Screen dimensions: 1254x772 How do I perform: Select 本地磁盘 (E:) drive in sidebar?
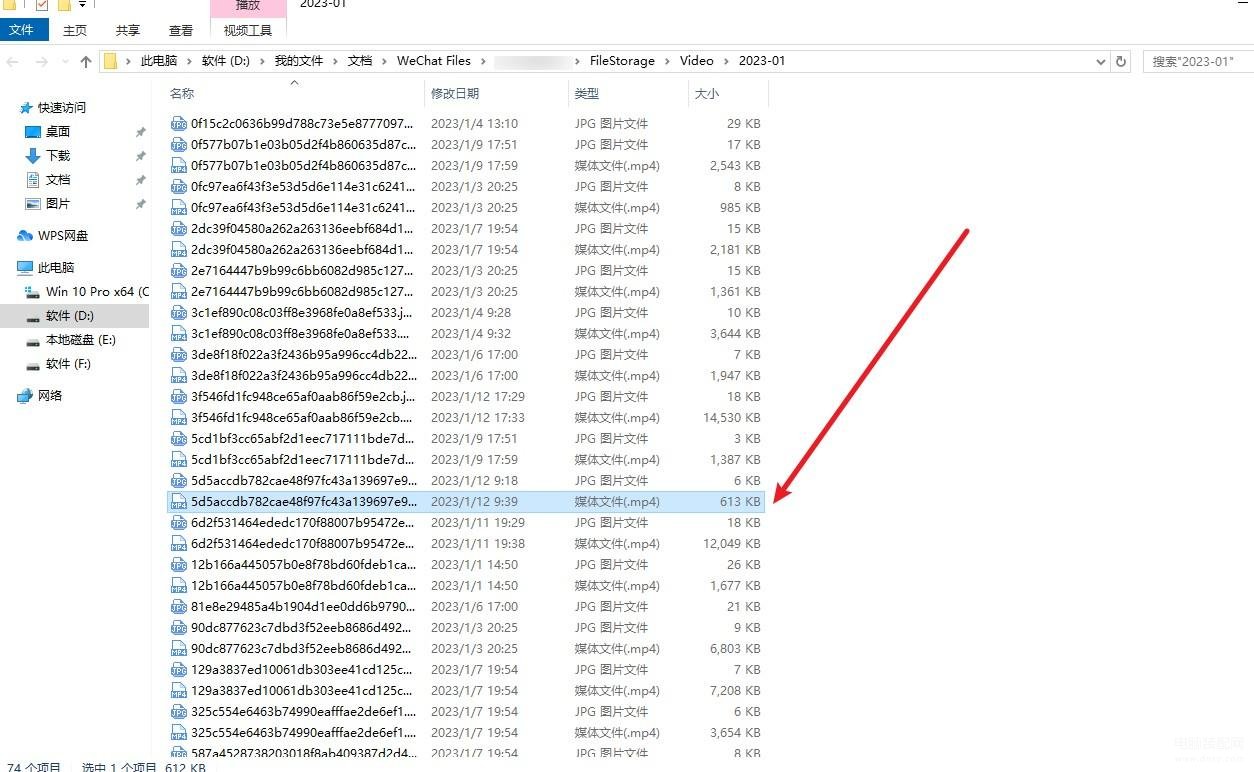pyautogui.click(x=80, y=340)
